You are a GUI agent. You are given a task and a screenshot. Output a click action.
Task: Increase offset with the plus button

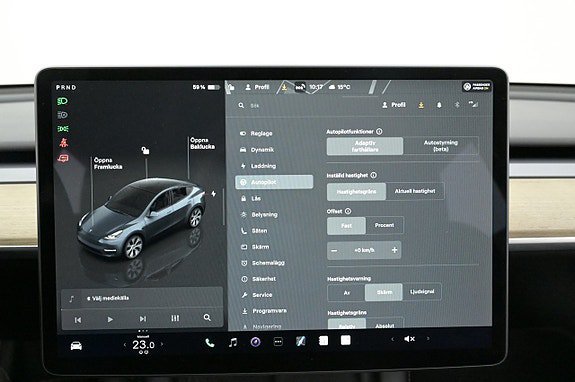(394, 250)
